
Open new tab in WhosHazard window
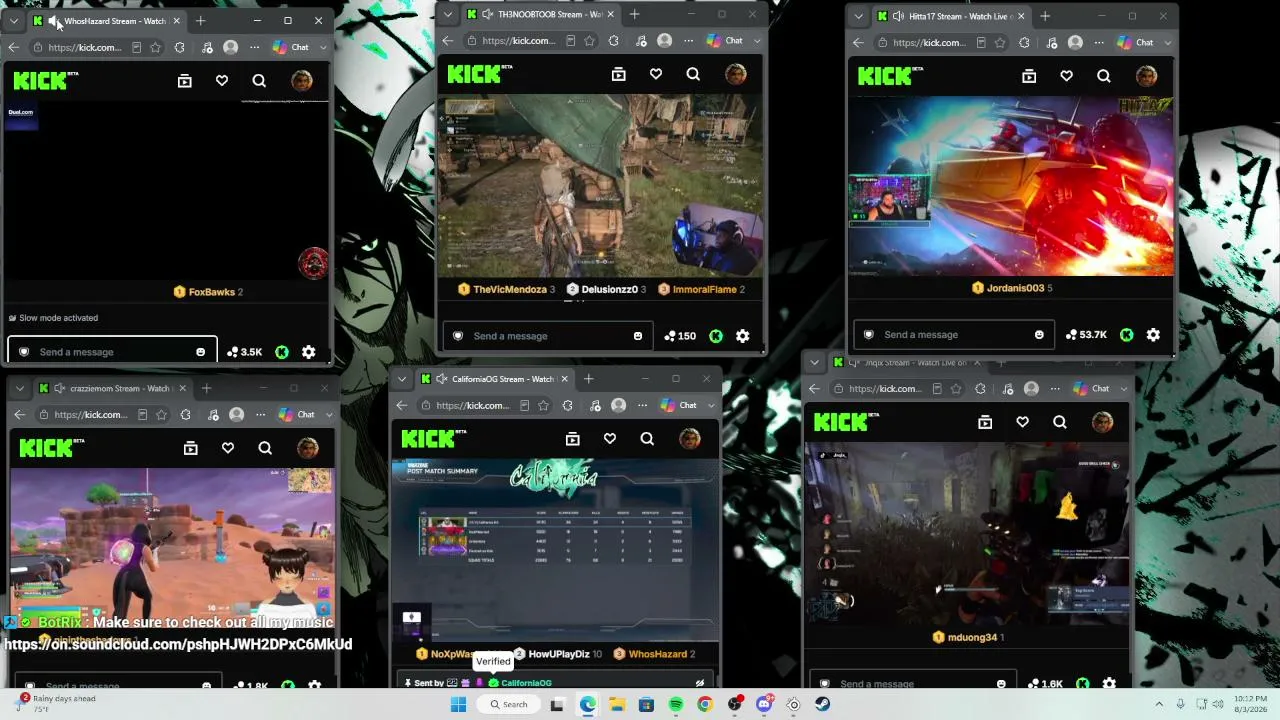click(x=201, y=21)
